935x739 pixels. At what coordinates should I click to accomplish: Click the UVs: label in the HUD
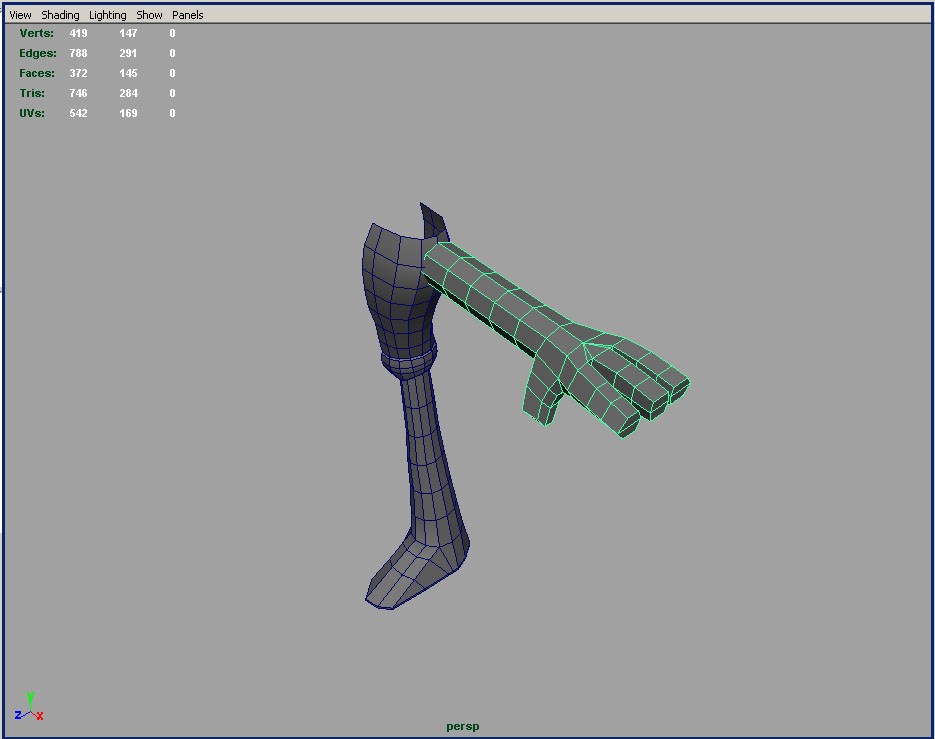click(x=32, y=113)
